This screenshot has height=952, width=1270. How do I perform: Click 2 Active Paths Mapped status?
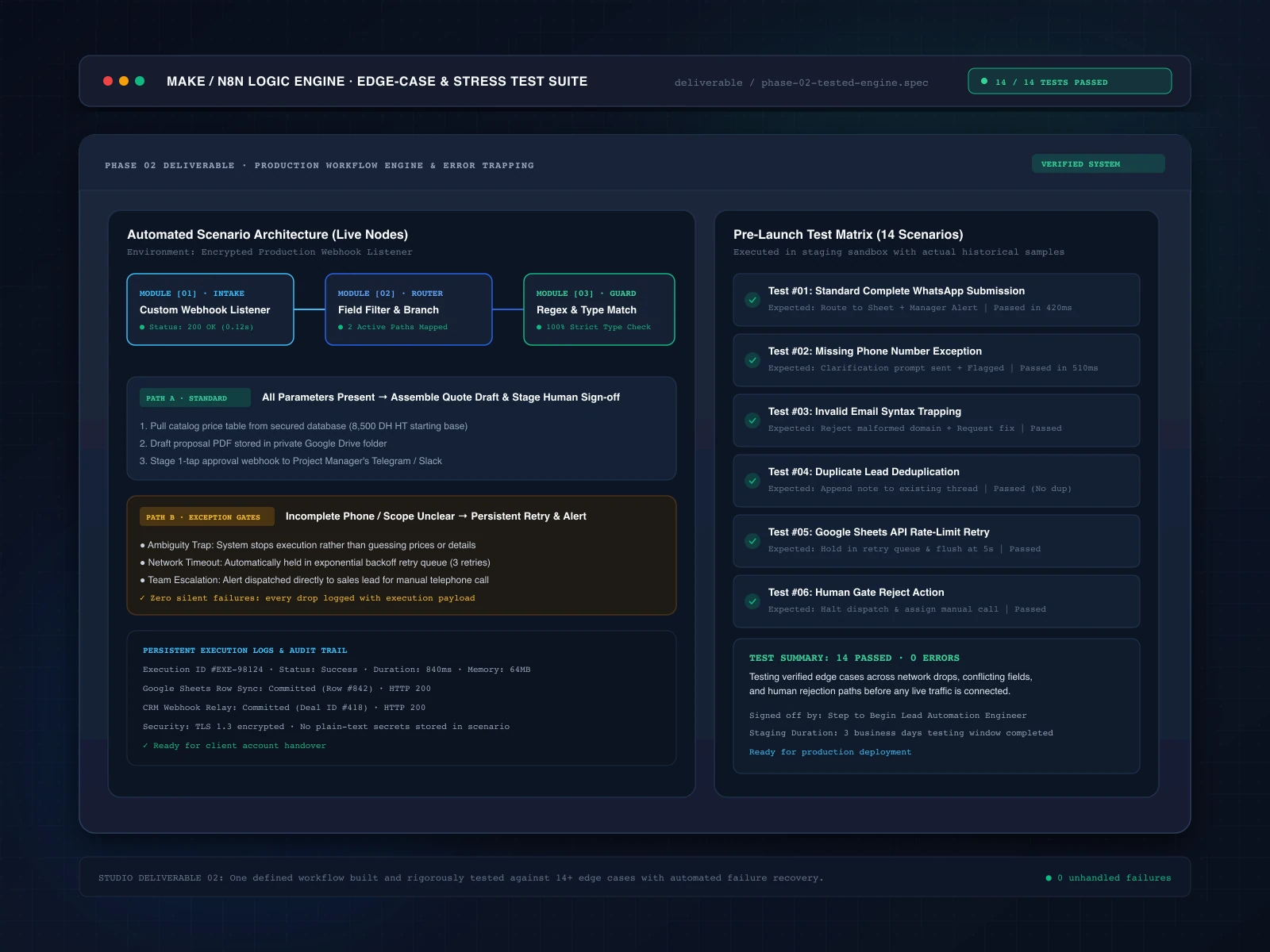click(393, 327)
